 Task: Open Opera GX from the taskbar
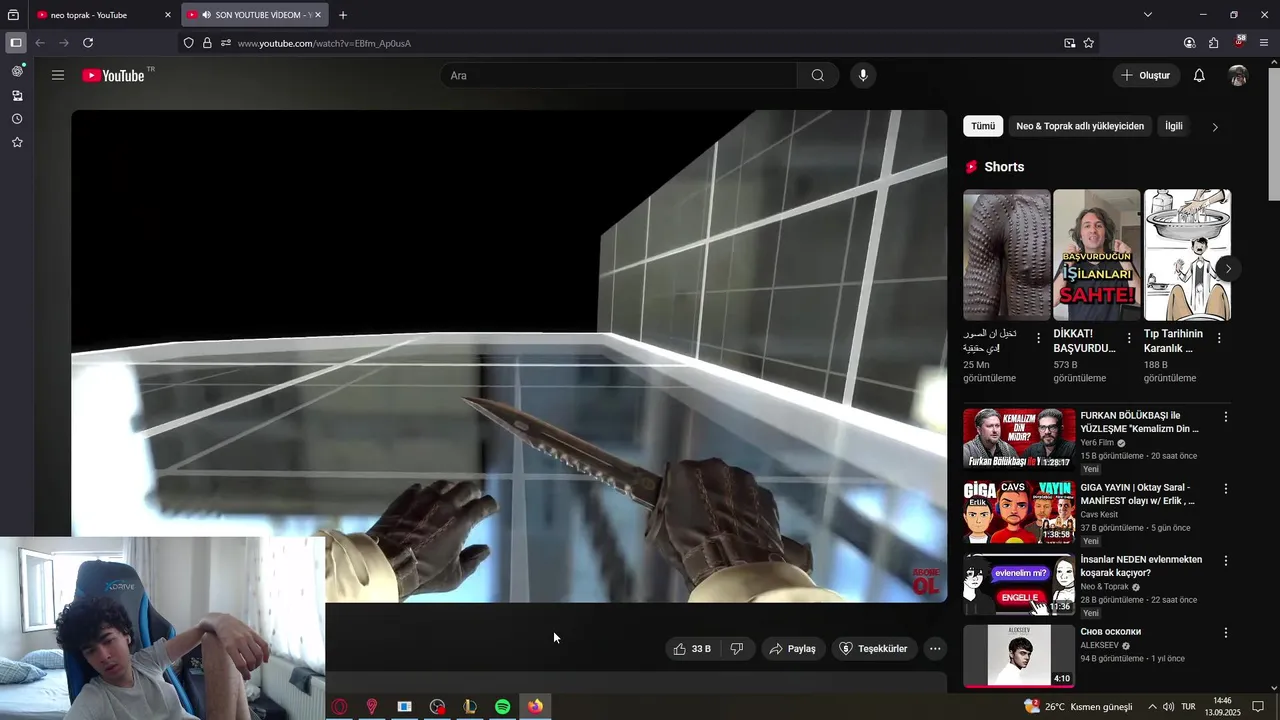click(x=340, y=707)
